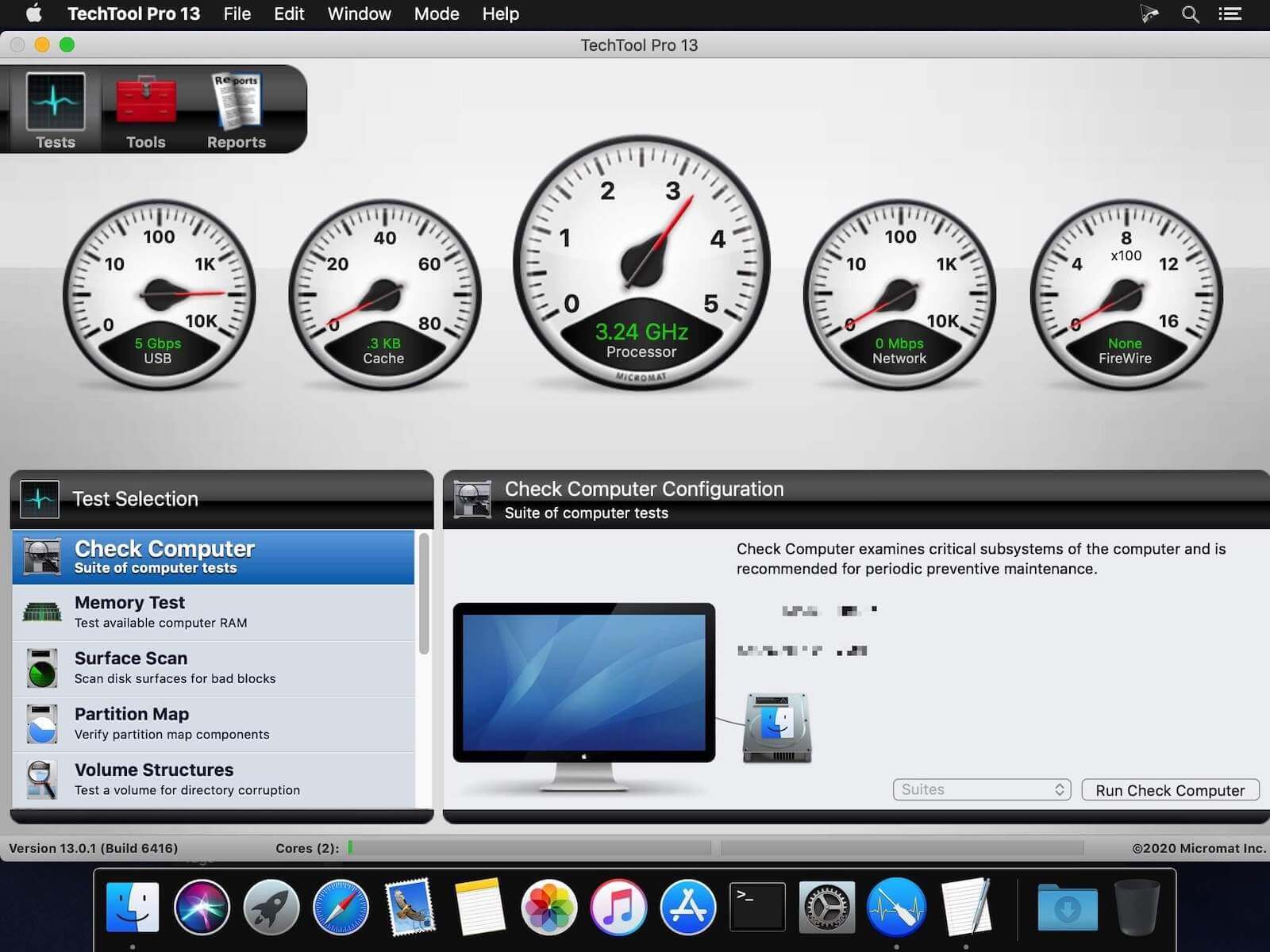The image size is (1270, 952).
Task: Open Trash in the Dock
Action: pos(1137,907)
